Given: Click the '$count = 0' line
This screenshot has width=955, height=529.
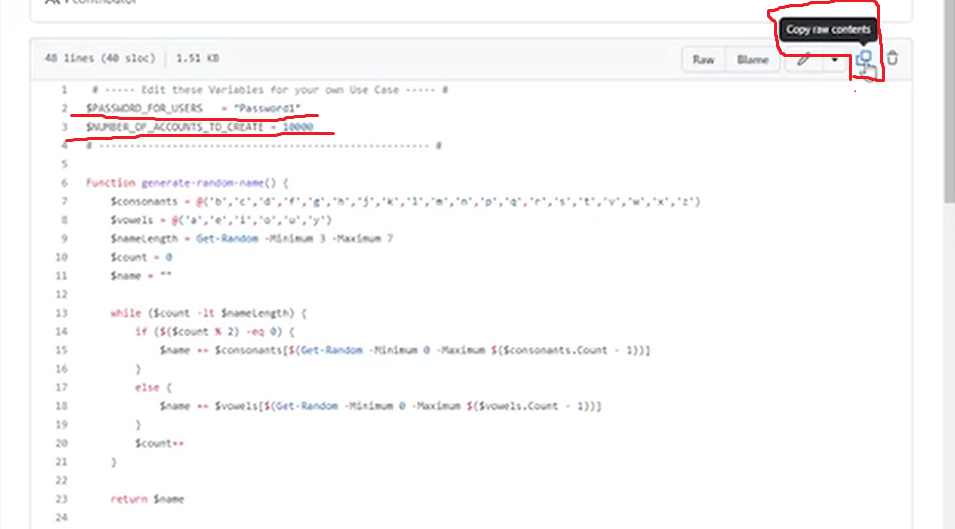Looking at the screenshot, I should (x=141, y=257).
